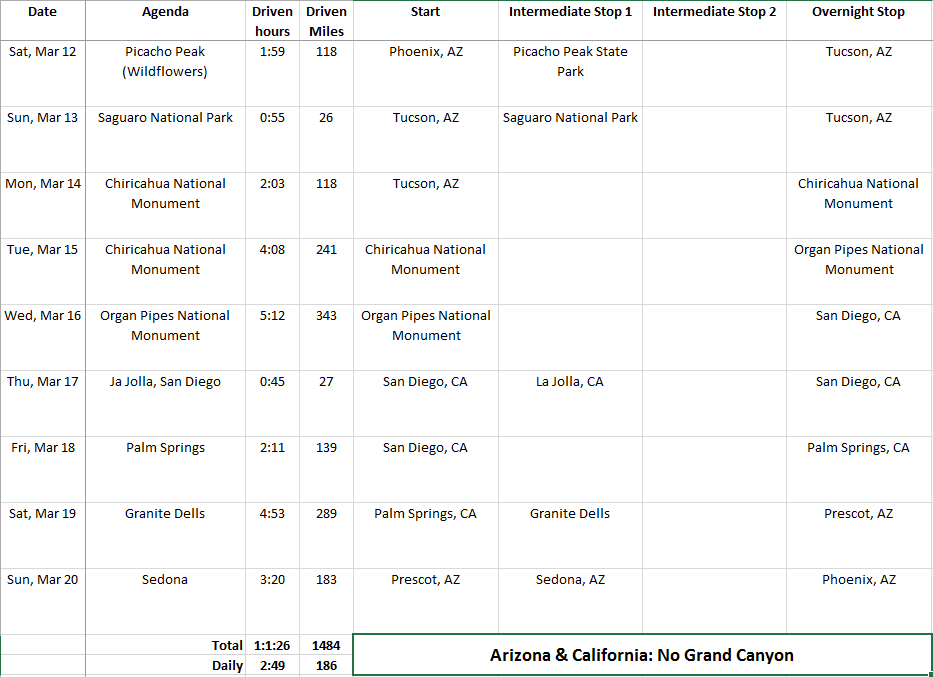933x677 pixels.
Task: Click the Phoenix, AZ start cell
Action: tap(426, 52)
